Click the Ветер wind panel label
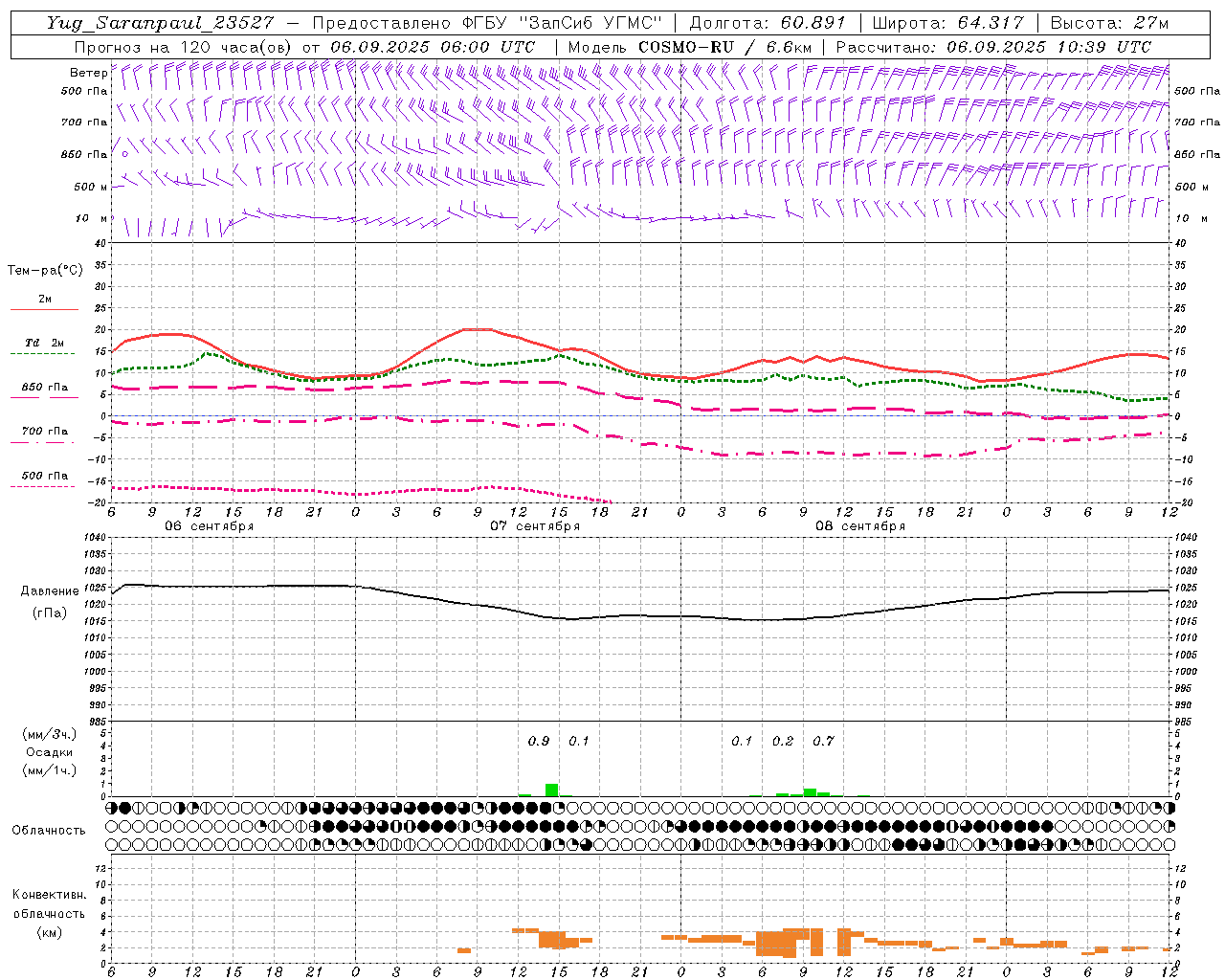Screen dimensions: 1225x980 (88, 72)
